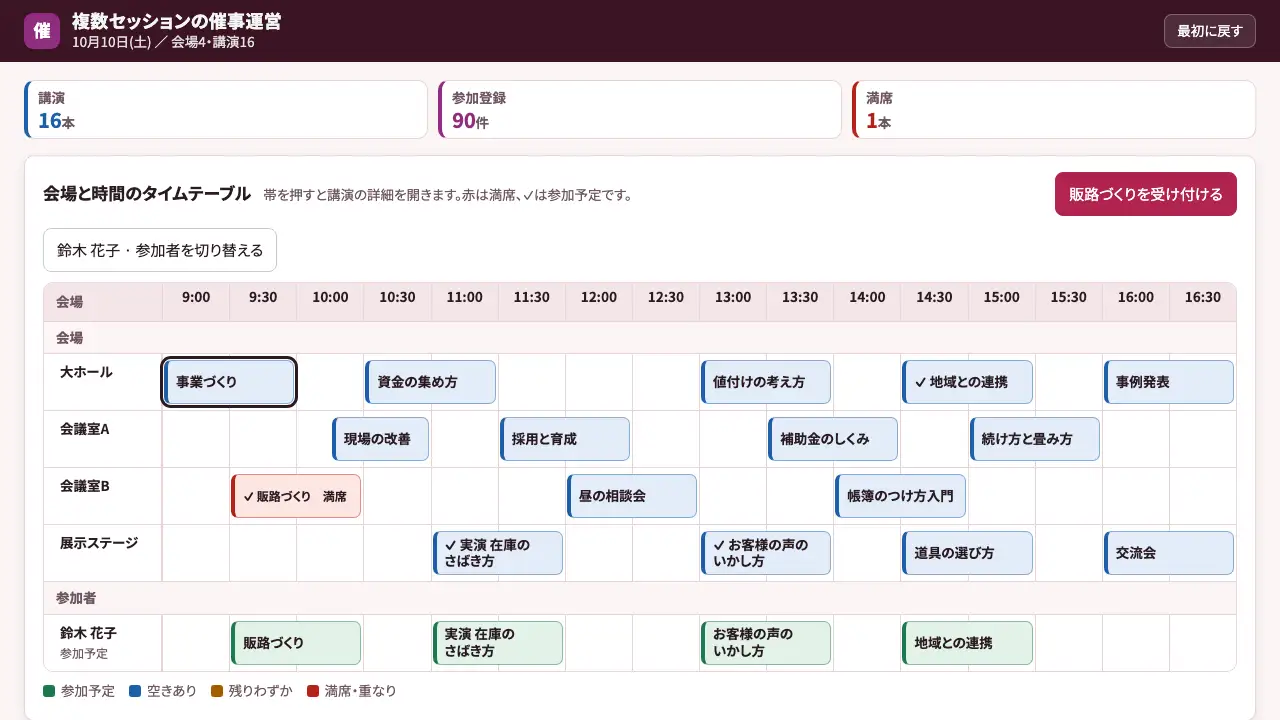This screenshot has width=1280, height=720.
Task: Open 販路づくり in 鈴木 花子's row
Action: point(296,643)
